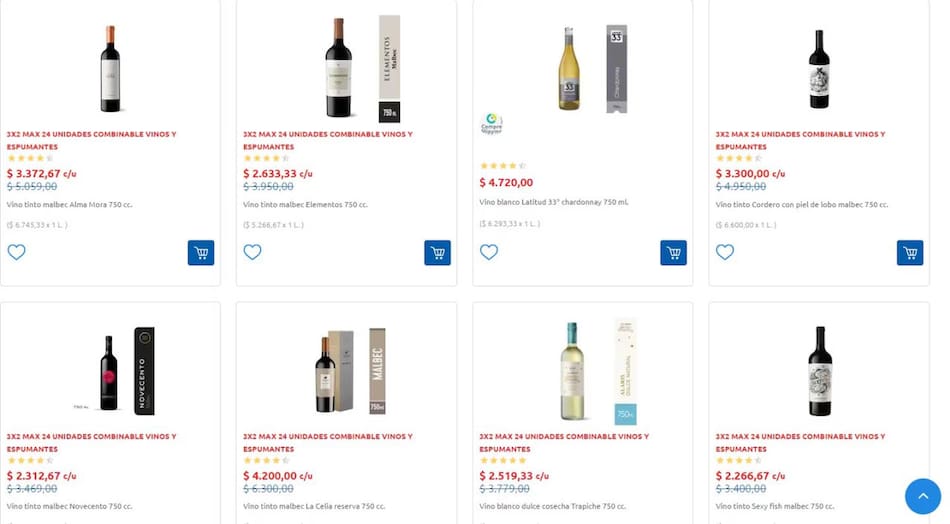The image size is (950, 524).
Task: View the Latitud 33° chardonnay bottle image
Action: coord(569,70)
